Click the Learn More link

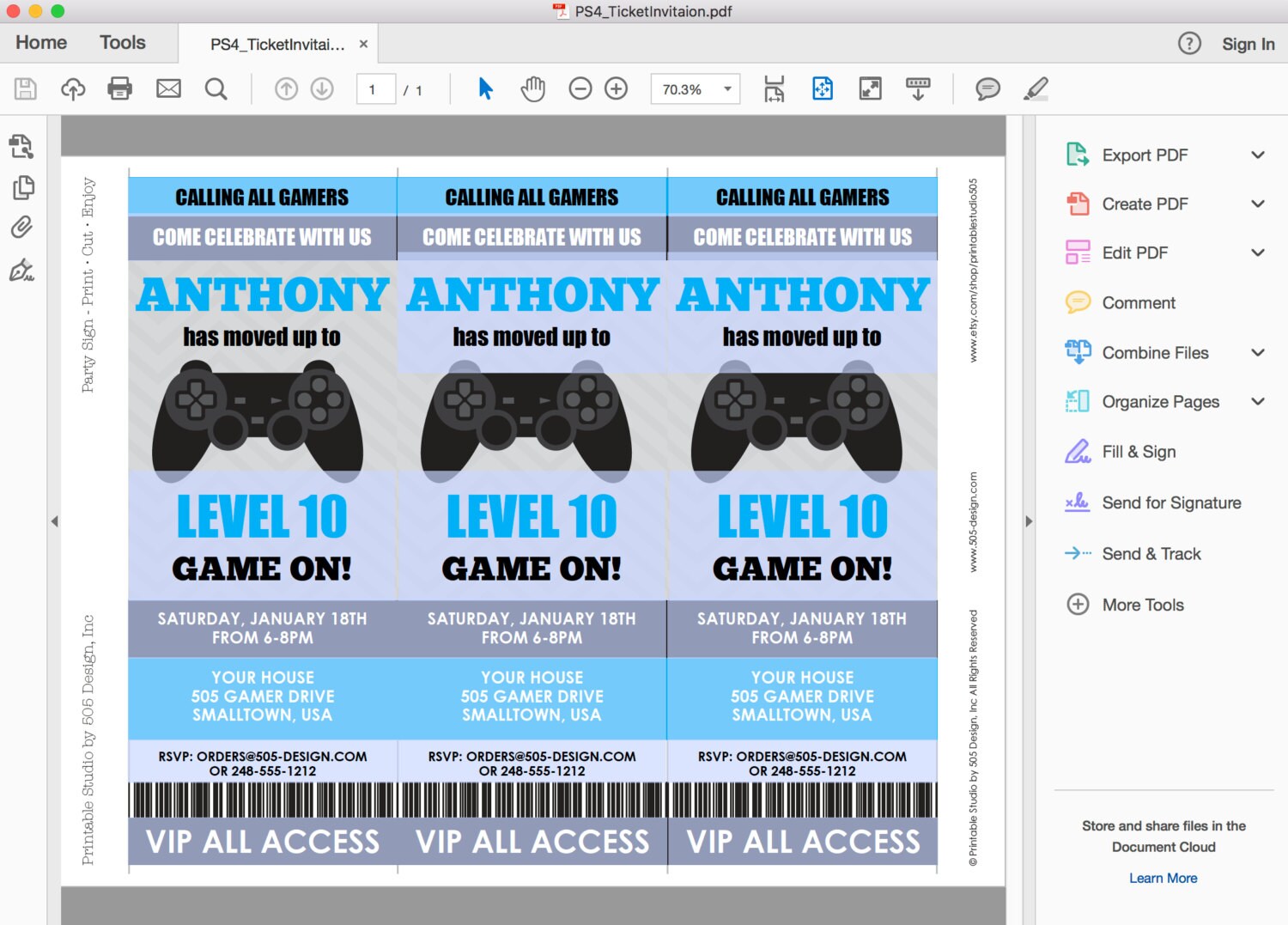tap(1163, 878)
